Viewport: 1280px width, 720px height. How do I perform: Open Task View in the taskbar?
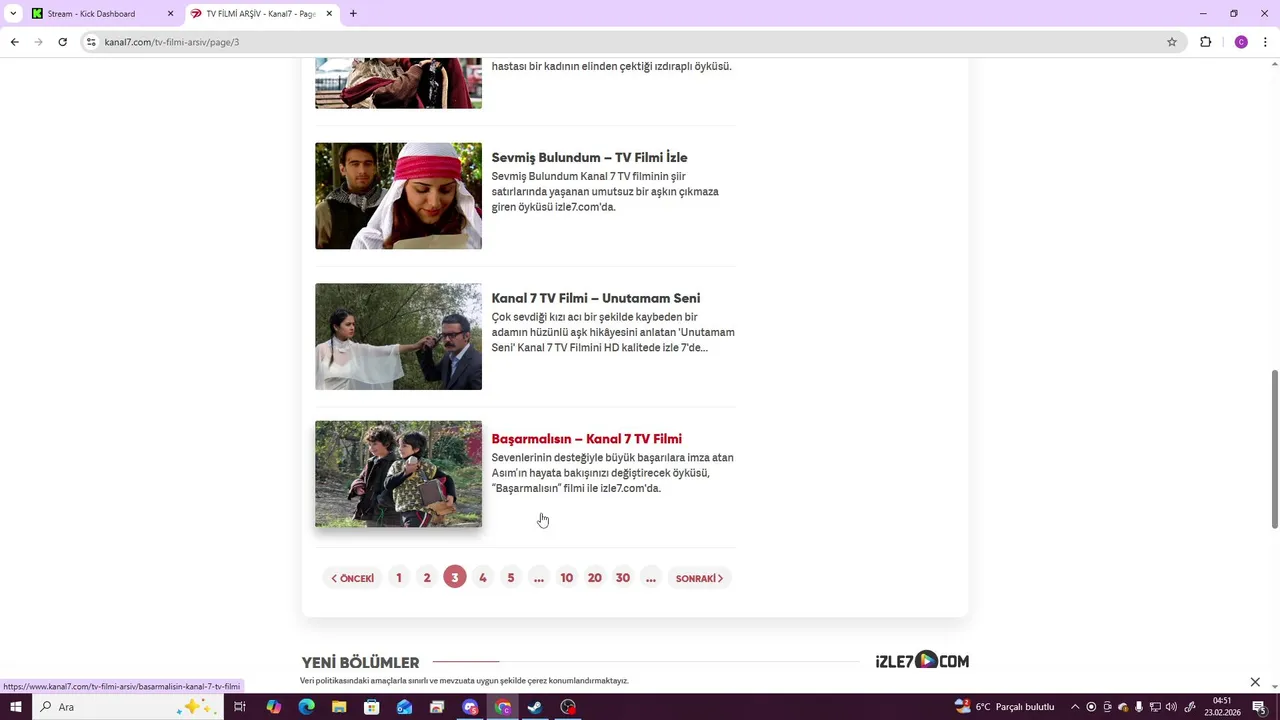pyautogui.click(x=240, y=707)
